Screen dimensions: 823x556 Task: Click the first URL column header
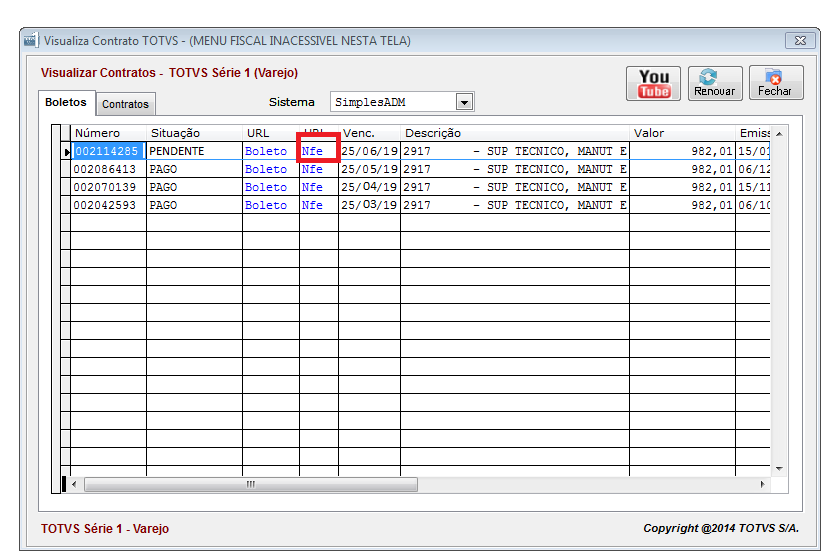tap(271, 133)
